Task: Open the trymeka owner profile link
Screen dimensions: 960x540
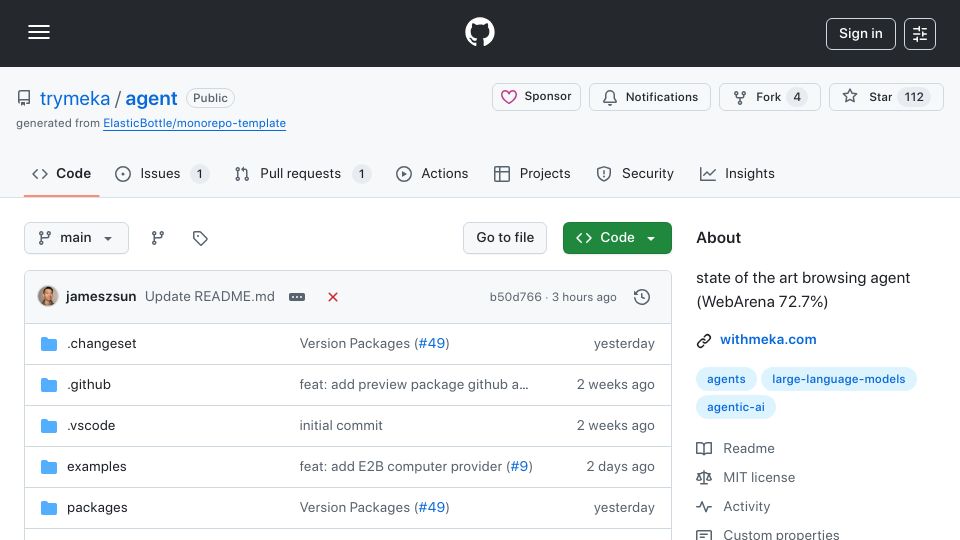Action: [x=75, y=99]
